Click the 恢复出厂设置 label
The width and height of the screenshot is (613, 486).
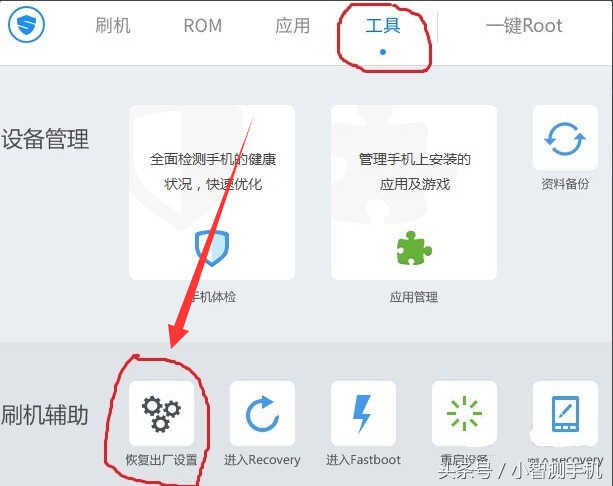tap(161, 460)
